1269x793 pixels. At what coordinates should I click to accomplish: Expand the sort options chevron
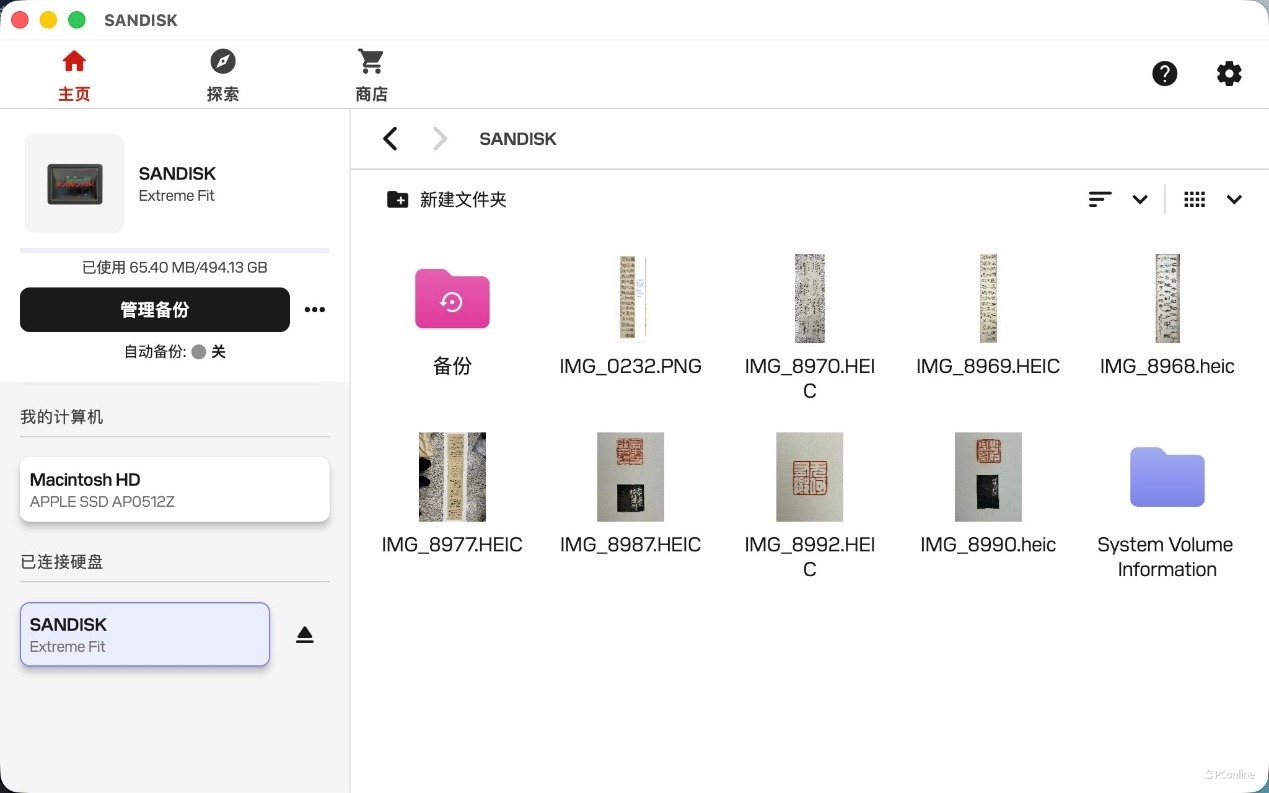[1140, 200]
